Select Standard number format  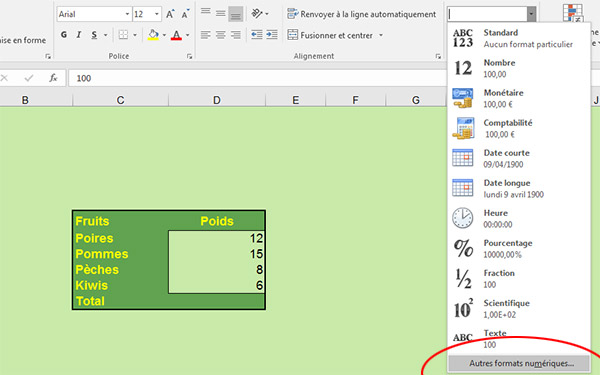(518, 38)
